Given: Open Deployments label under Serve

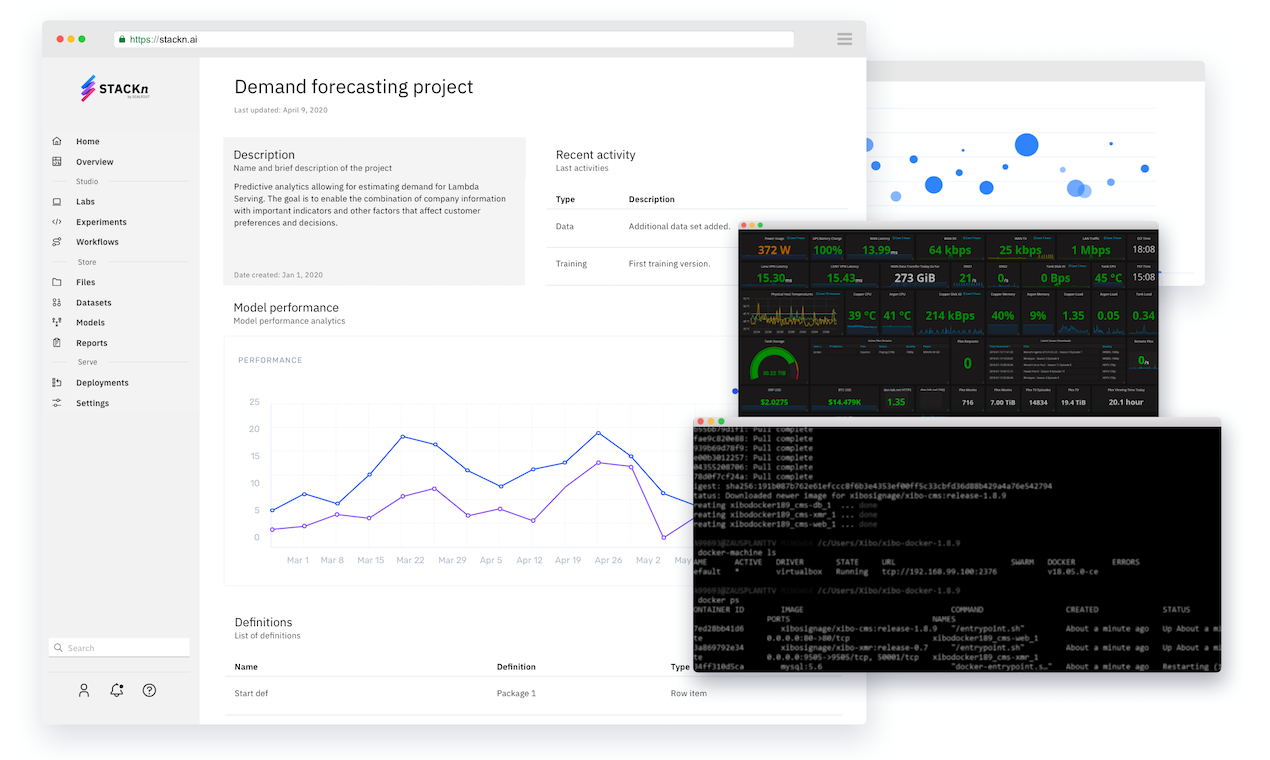Looking at the screenshot, I should click(x=102, y=383).
